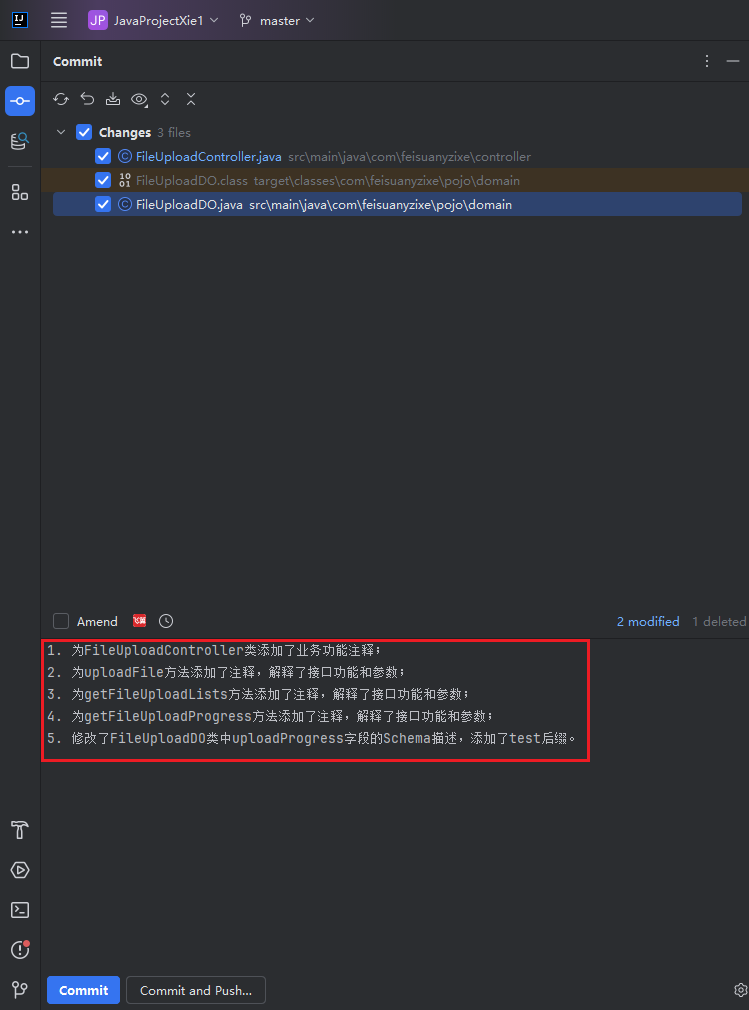This screenshot has height=1010, width=749.
Task: Toggle the Changes group checkbox
Action: [84, 132]
